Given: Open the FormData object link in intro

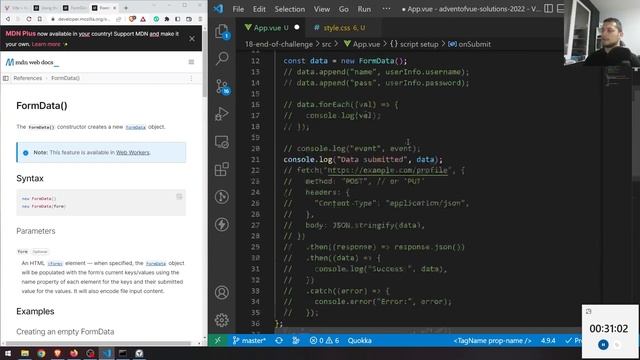Looking at the screenshot, I should coord(136,127).
